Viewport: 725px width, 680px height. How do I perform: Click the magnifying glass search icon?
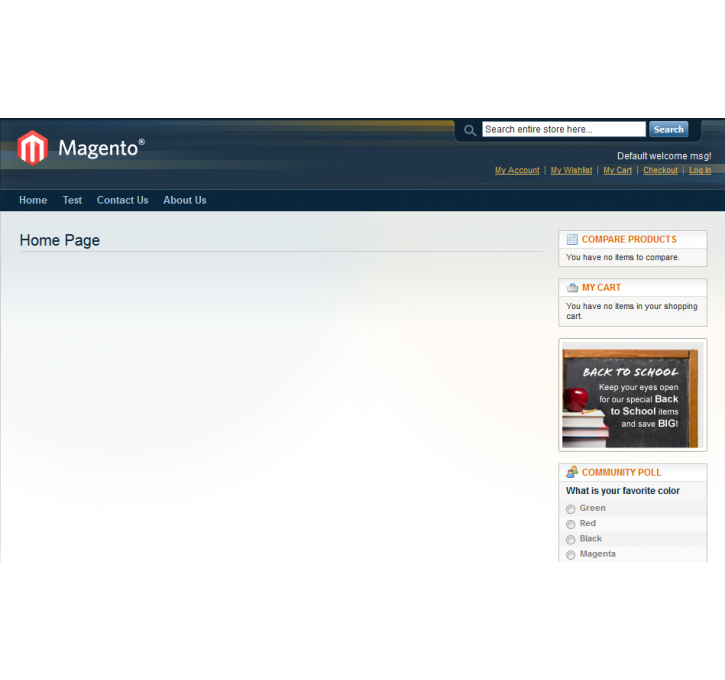pyautogui.click(x=470, y=130)
